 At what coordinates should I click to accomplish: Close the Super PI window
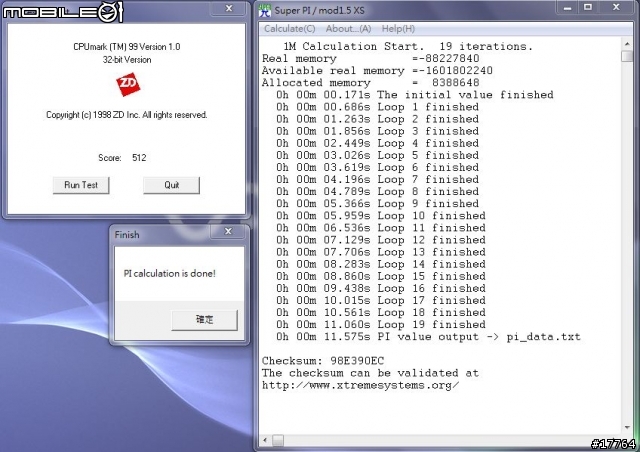tap(616, 7)
